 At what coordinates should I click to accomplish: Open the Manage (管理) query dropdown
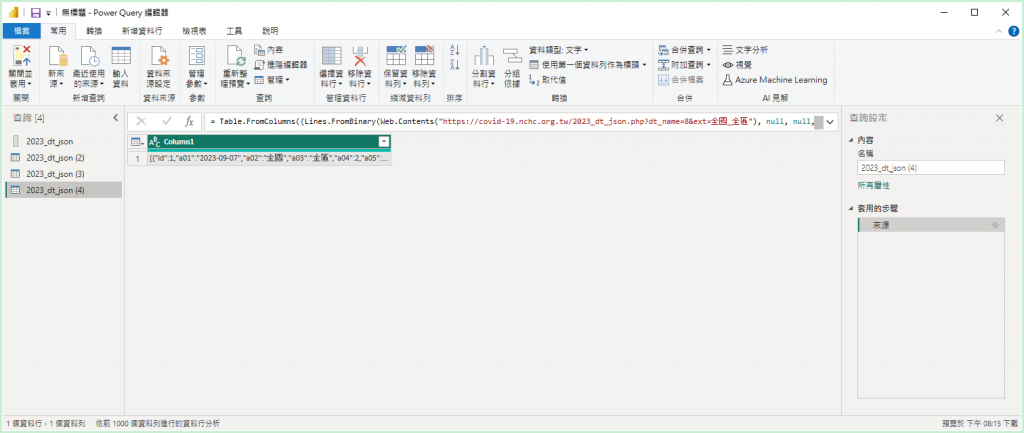point(272,80)
